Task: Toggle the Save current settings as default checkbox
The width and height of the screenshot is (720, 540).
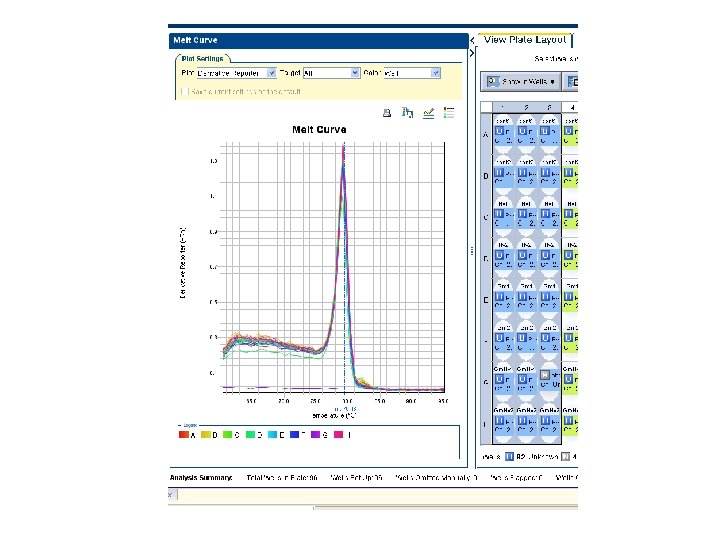Action: click(x=185, y=91)
